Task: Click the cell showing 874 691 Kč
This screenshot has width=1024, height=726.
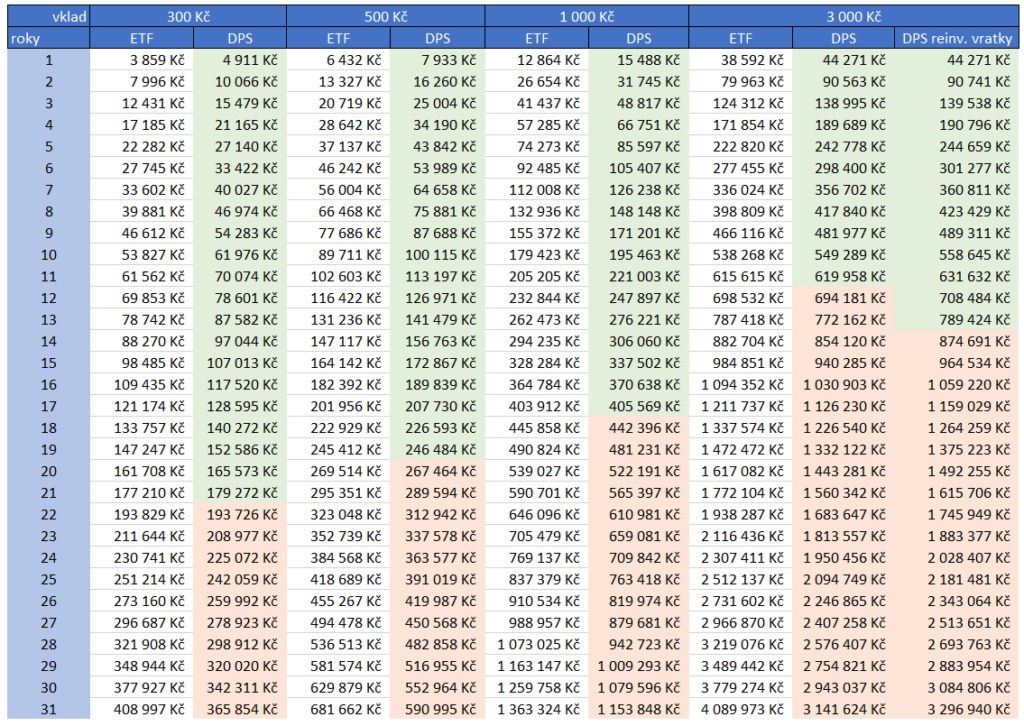Action: pyautogui.click(x=956, y=341)
